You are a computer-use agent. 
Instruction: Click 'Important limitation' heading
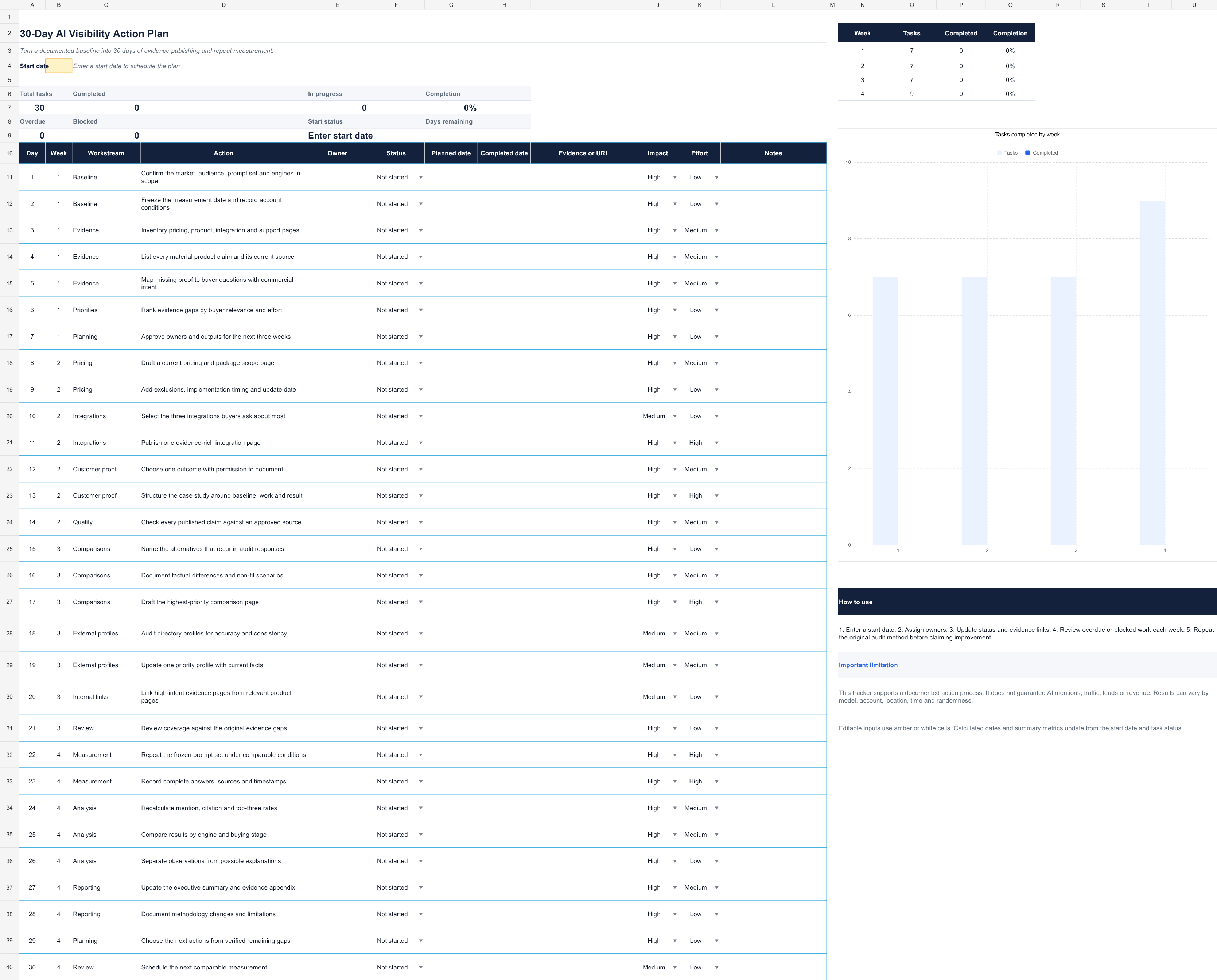point(868,665)
